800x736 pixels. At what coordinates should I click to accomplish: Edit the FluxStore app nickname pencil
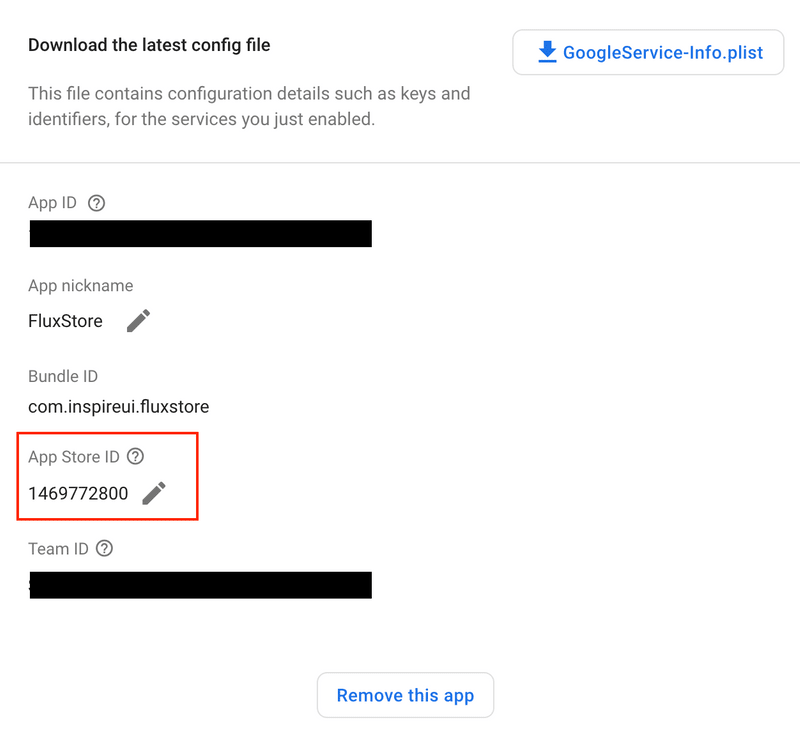pyautogui.click(x=138, y=321)
